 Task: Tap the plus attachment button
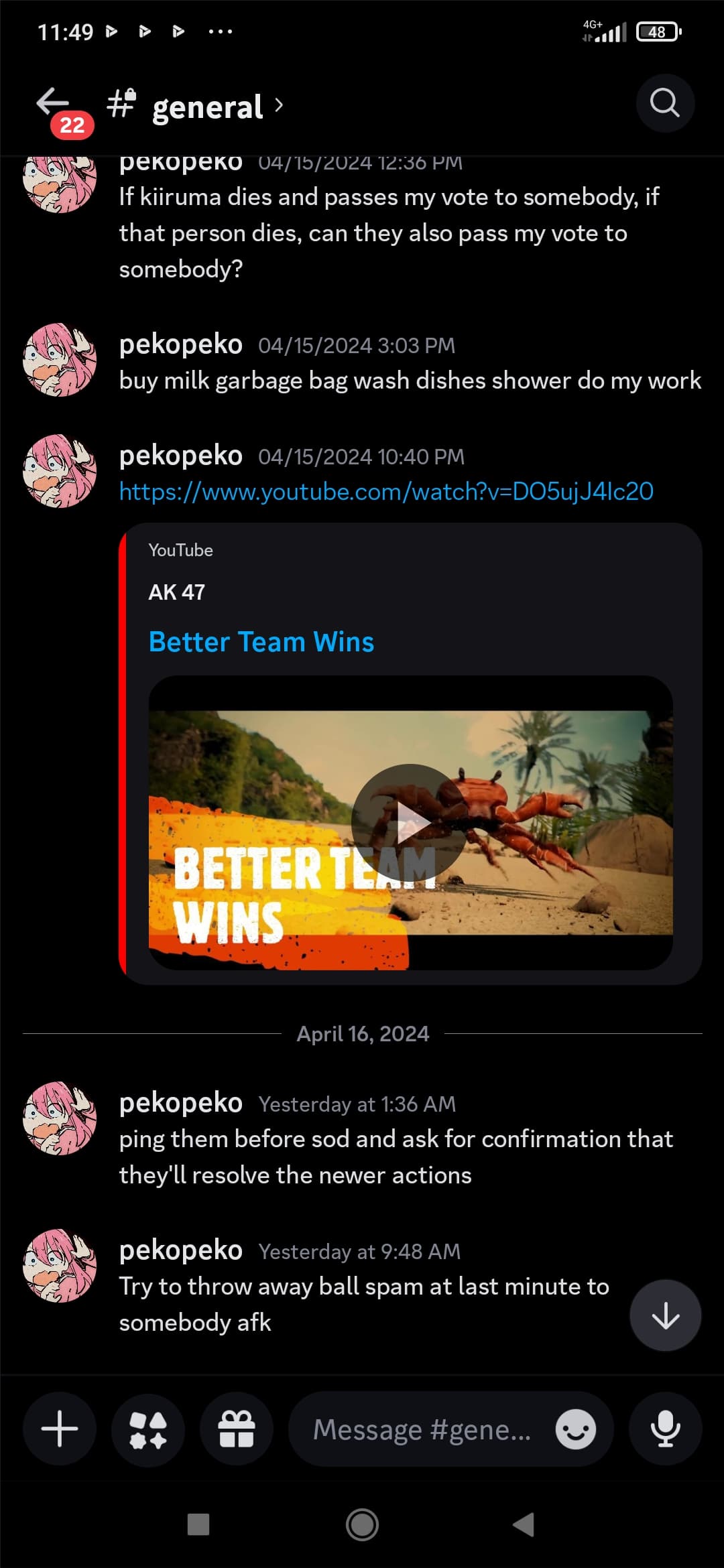[x=60, y=1429]
